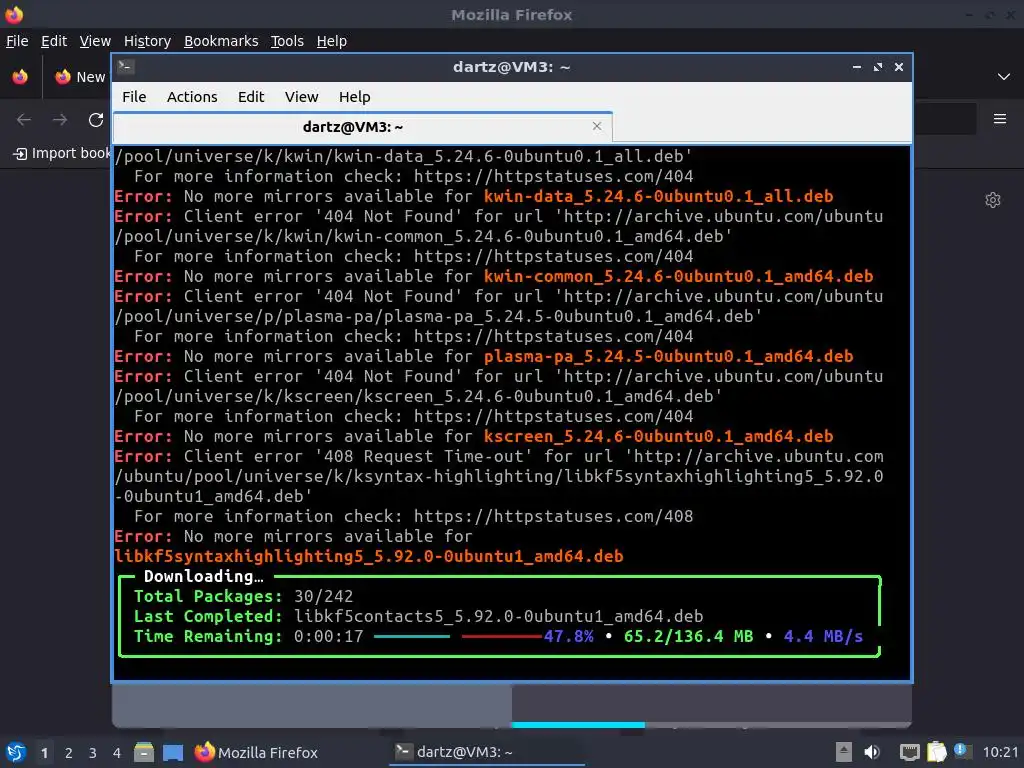Open Firefox View menu
Screen dimensions: 1024x768
[95, 41]
